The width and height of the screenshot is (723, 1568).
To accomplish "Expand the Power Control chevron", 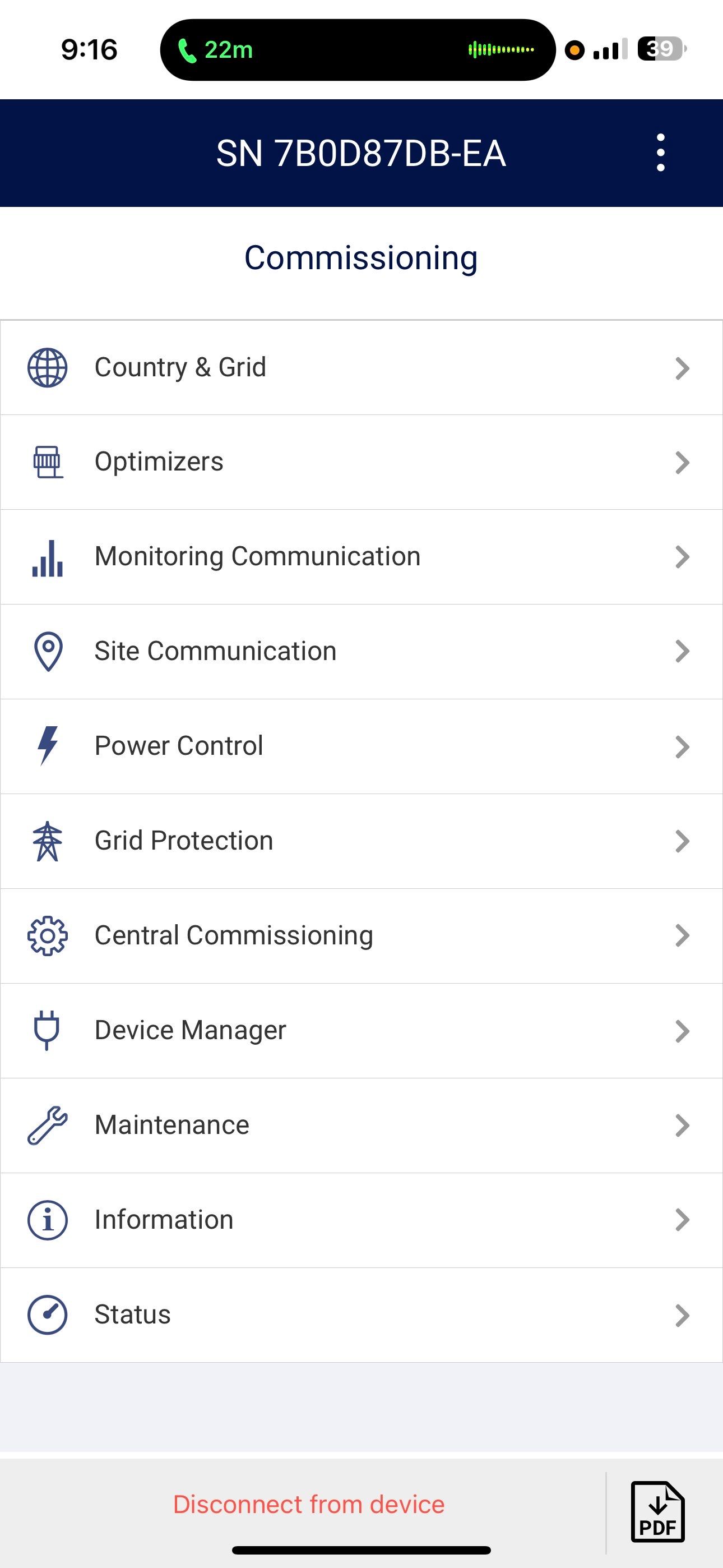I will tap(682, 747).
